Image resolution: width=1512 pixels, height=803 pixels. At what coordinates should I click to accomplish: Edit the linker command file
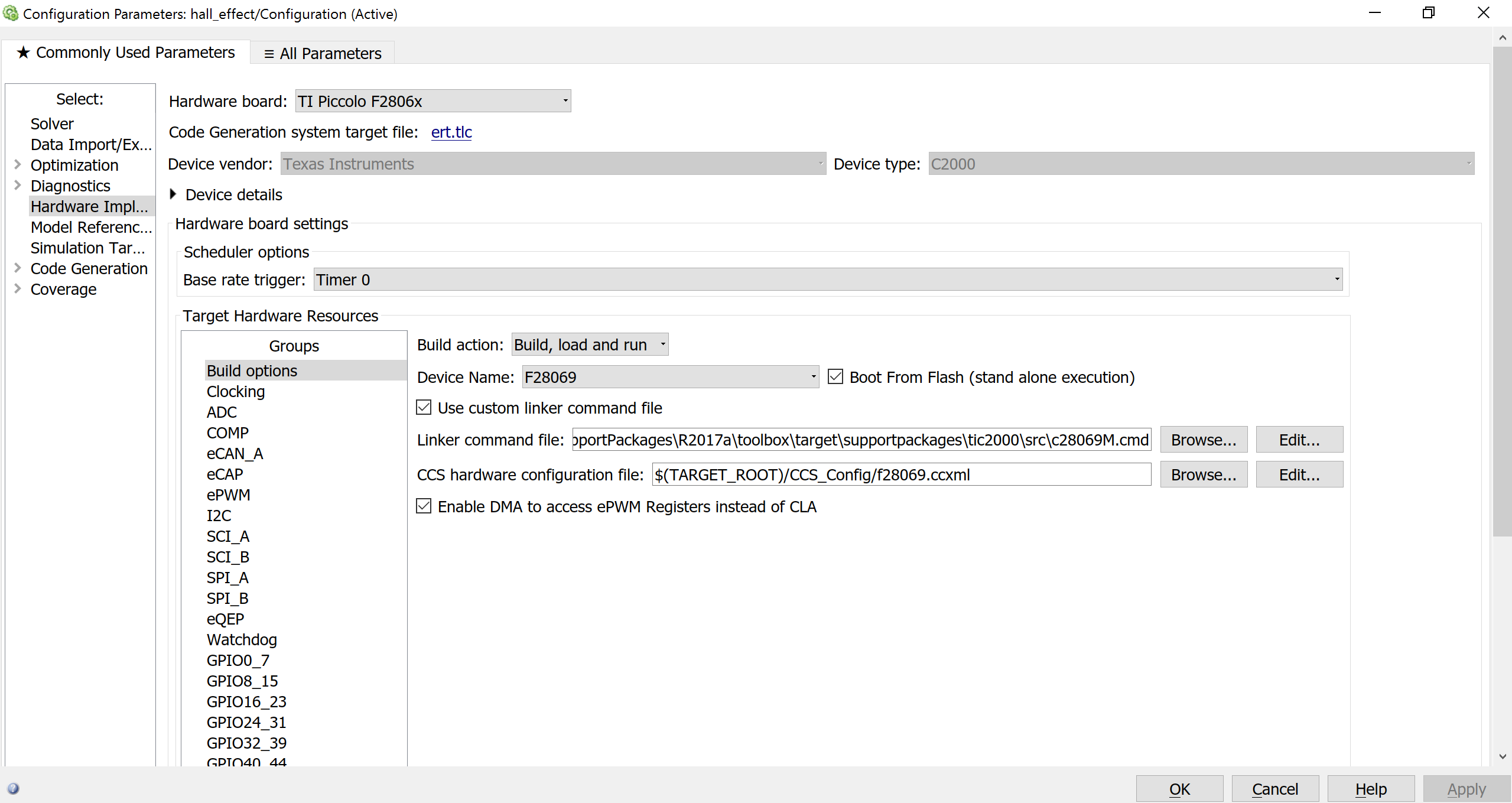coord(1299,440)
